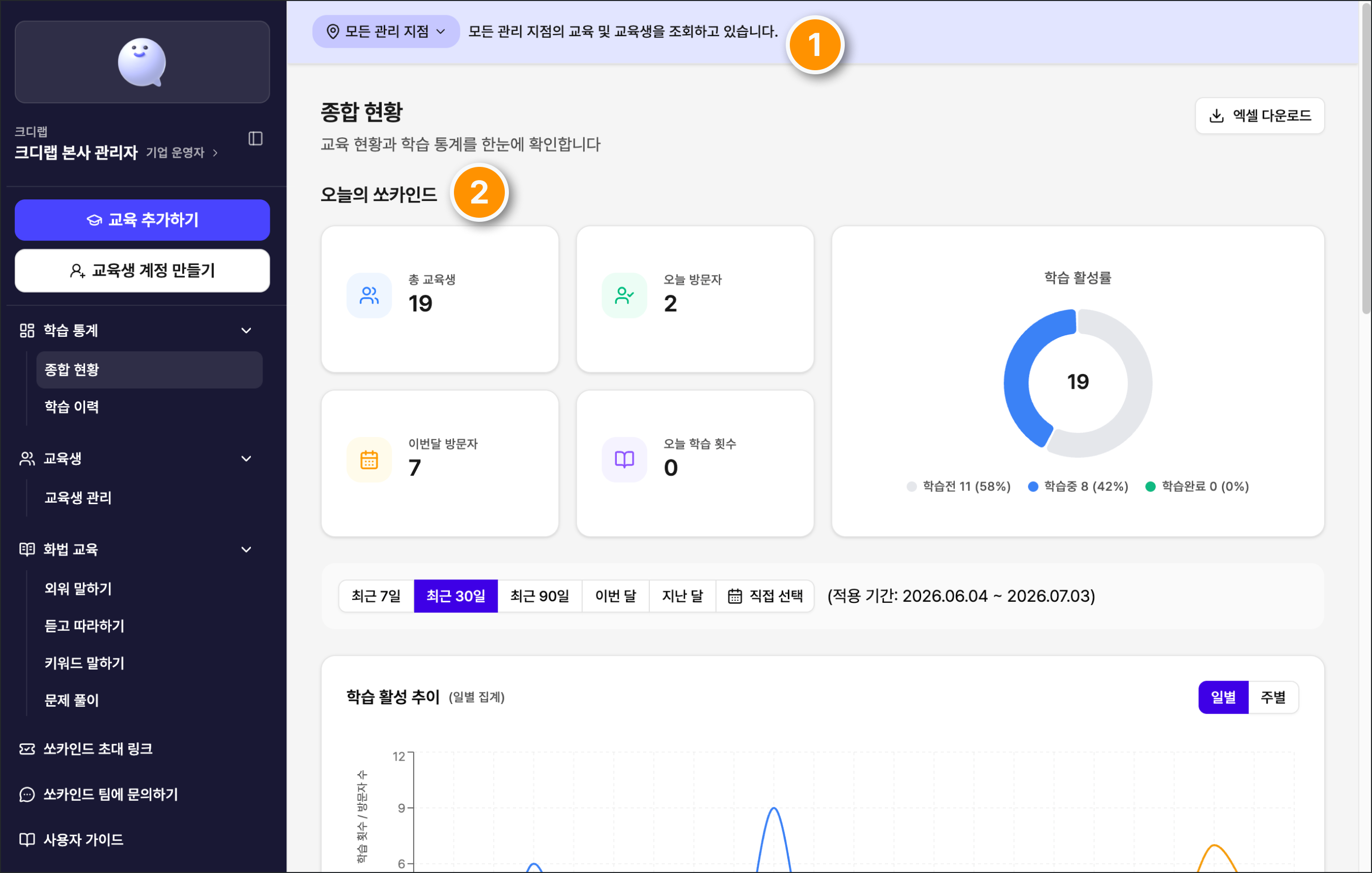Select the 이번 달 period tab
Image resolution: width=1372 pixels, height=873 pixels.
coord(615,596)
